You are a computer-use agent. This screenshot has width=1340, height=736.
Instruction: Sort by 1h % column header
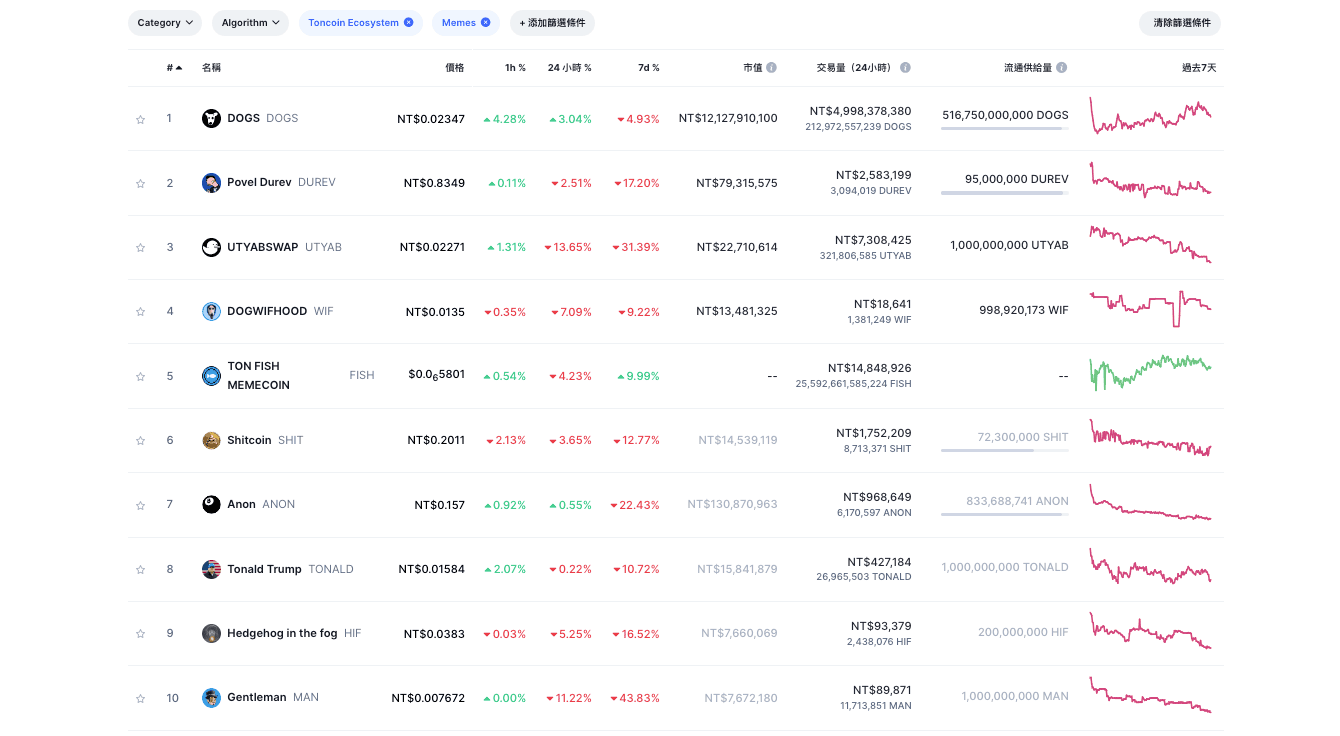click(x=515, y=68)
